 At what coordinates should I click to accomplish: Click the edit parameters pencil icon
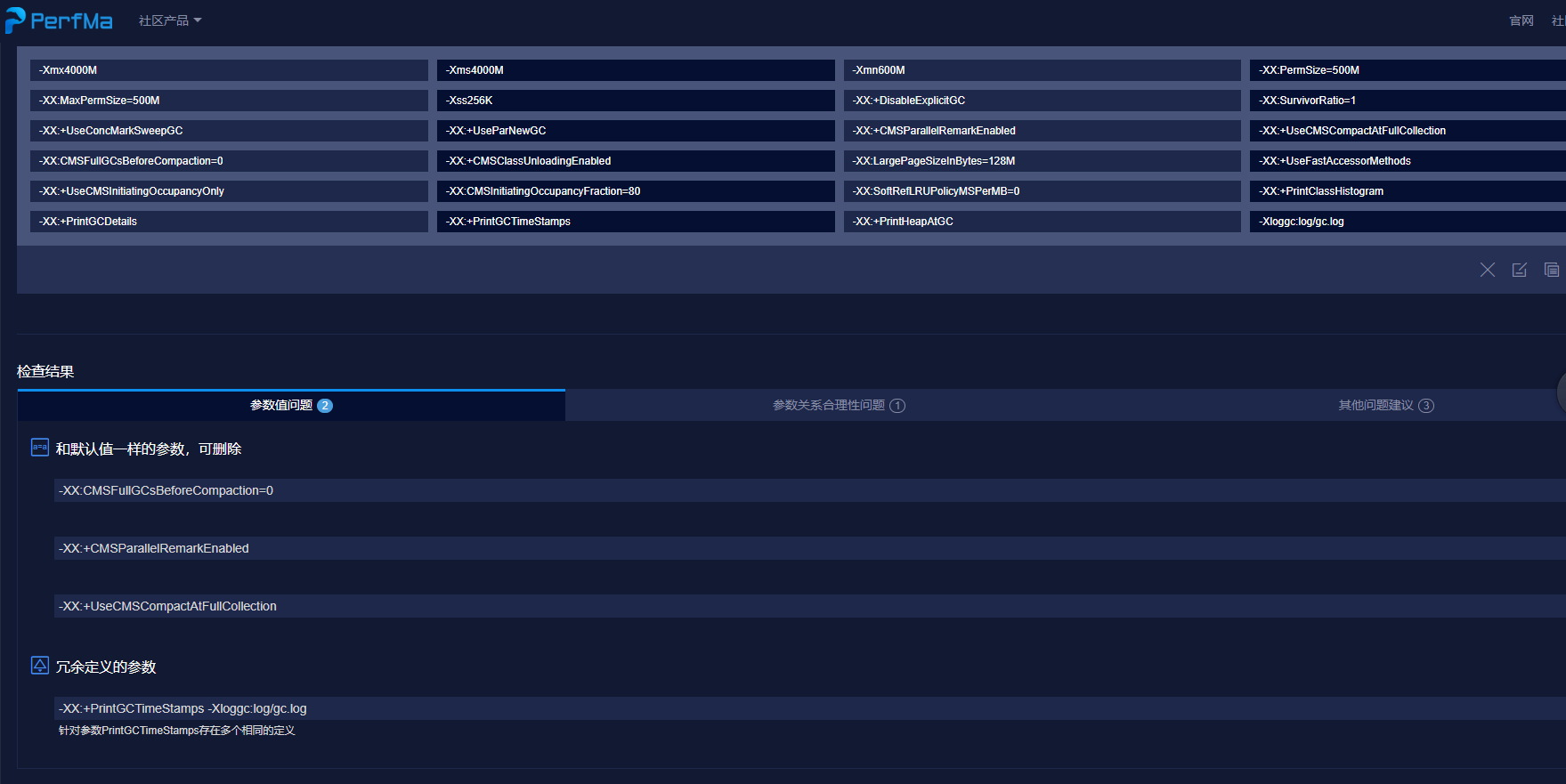click(x=1520, y=270)
